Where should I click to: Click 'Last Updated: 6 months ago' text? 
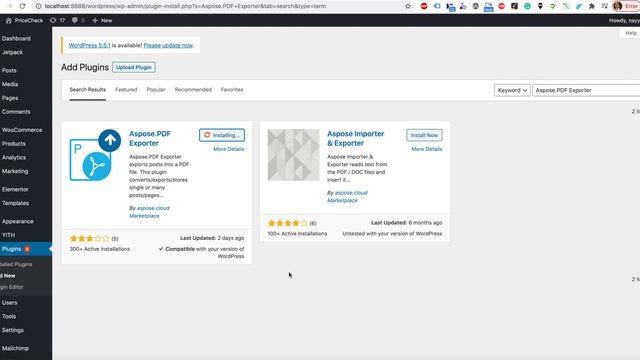(x=407, y=223)
